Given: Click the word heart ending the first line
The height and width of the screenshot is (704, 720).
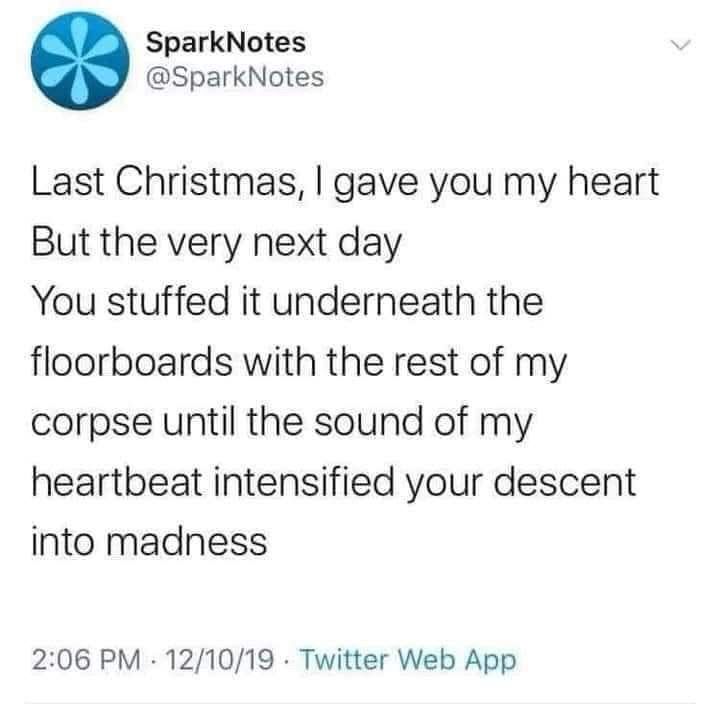Looking at the screenshot, I should (x=613, y=180).
